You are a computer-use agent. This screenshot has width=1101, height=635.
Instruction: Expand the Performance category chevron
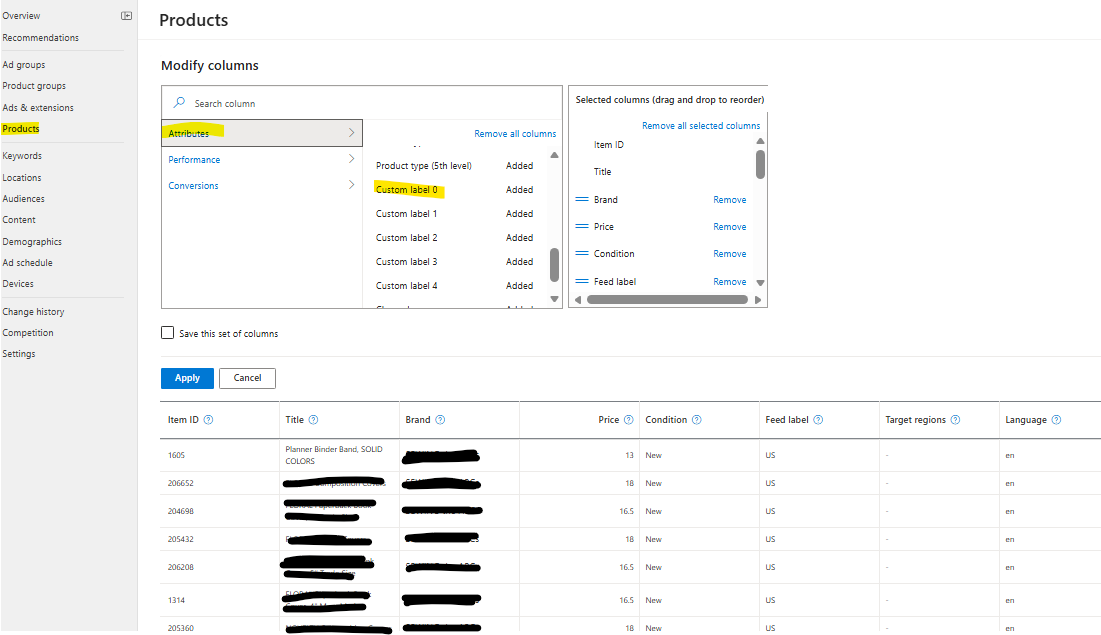click(351, 159)
